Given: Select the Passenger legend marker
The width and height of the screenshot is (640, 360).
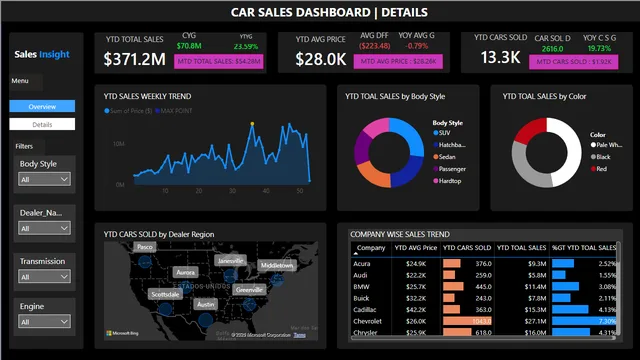Looking at the screenshot, I should [436, 169].
